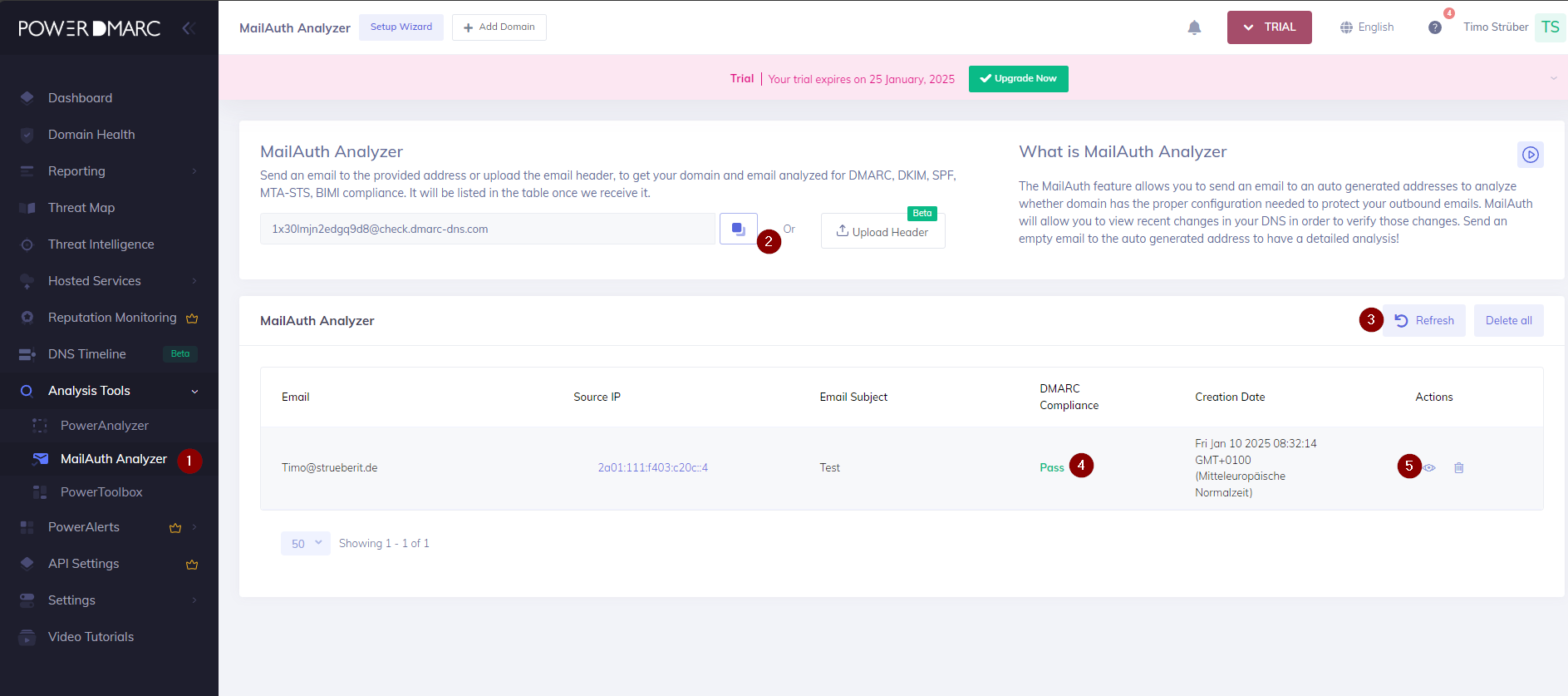Viewport: 1568px width, 696px height.
Task: Delete the Timo@strueberit.de row with trash icon
Action: coord(1458,468)
